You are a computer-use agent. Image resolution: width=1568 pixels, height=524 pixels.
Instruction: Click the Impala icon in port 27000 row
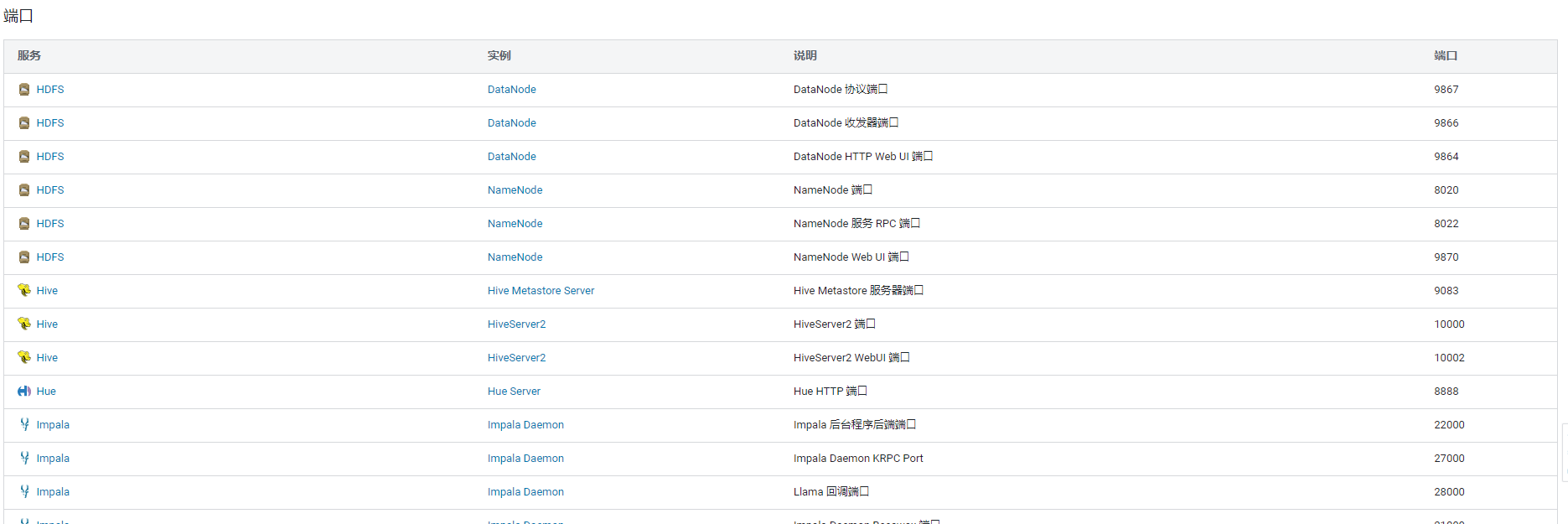24,458
